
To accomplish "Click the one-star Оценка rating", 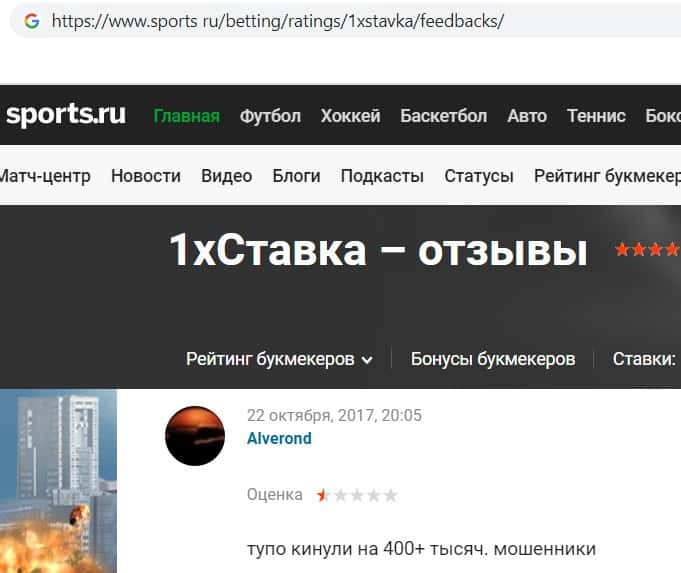I will pyautogui.click(x=357, y=495).
